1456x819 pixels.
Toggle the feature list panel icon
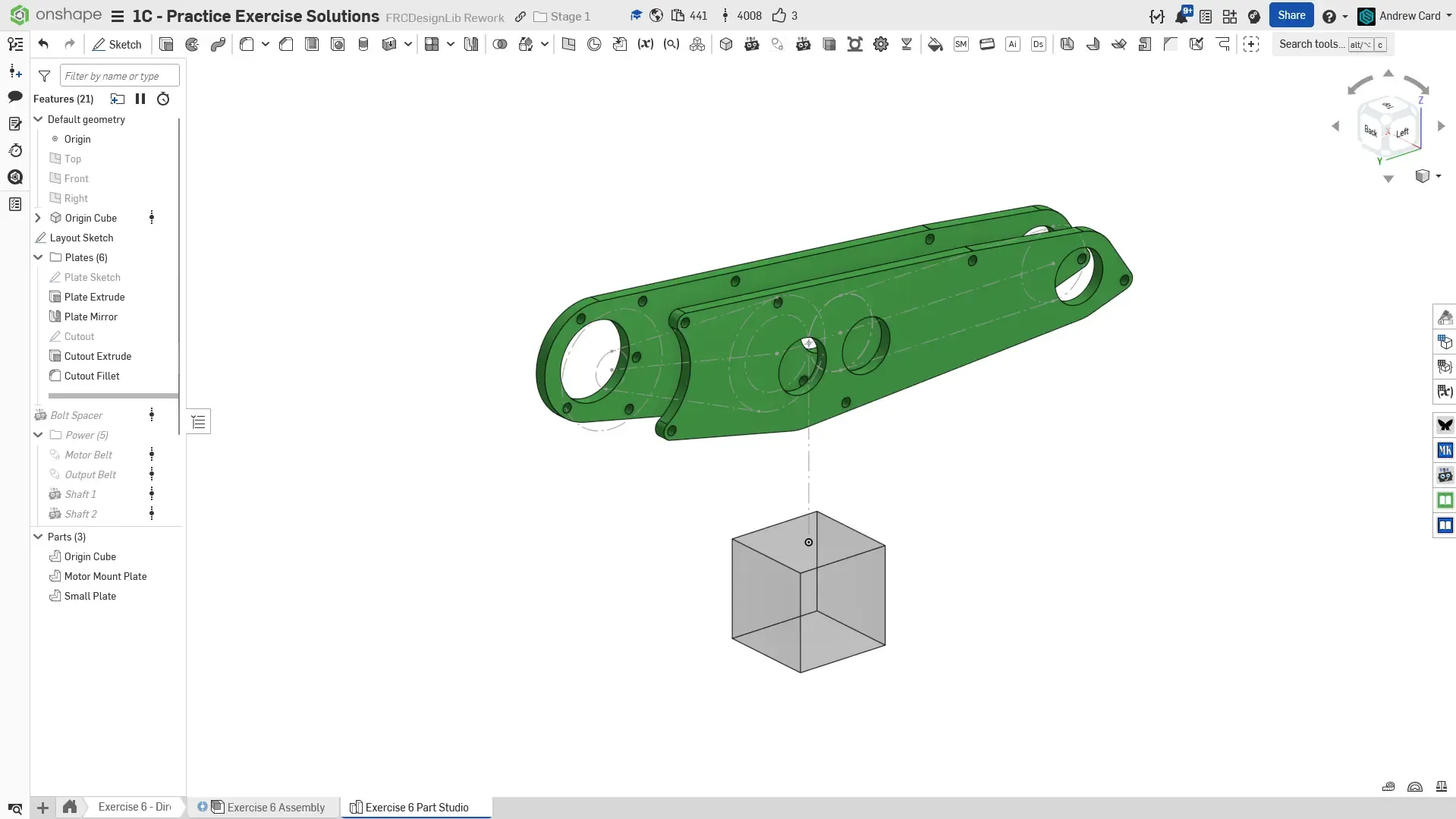15,44
